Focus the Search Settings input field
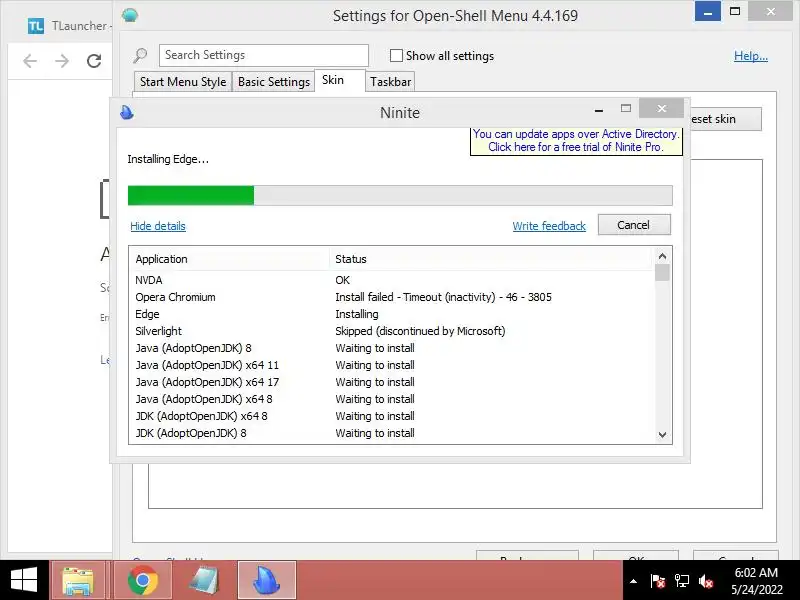 [264, 55]
